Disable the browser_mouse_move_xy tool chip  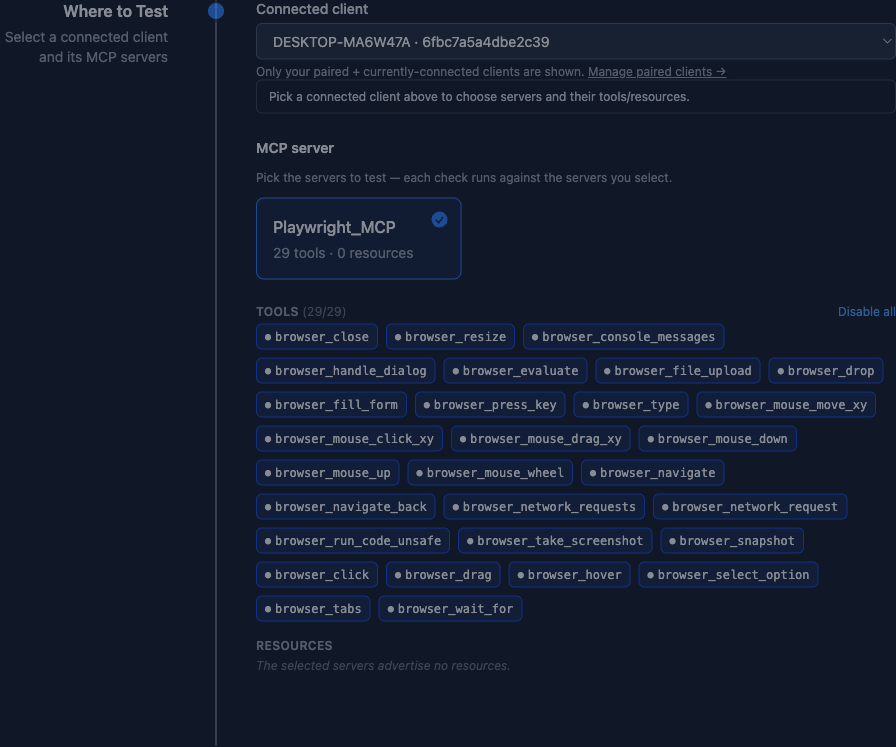point(786,405)
